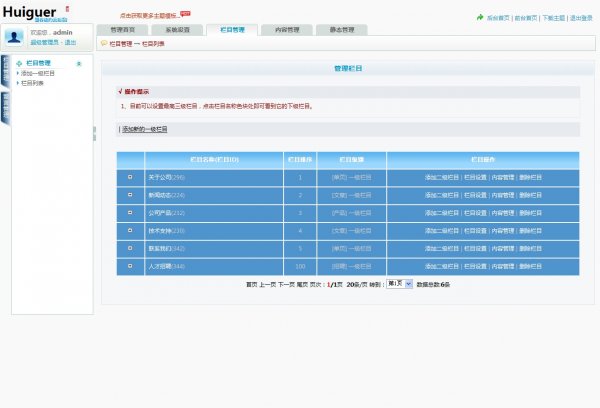Open 后台首页 link in top right
This screenshot has width=600, height=408.
click(498, 18)
